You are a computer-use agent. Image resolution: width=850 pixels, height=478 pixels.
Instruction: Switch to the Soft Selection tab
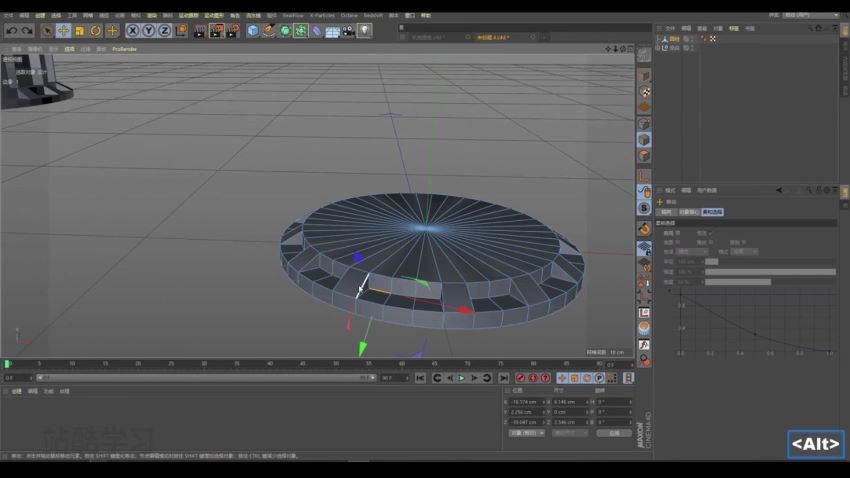712,212
